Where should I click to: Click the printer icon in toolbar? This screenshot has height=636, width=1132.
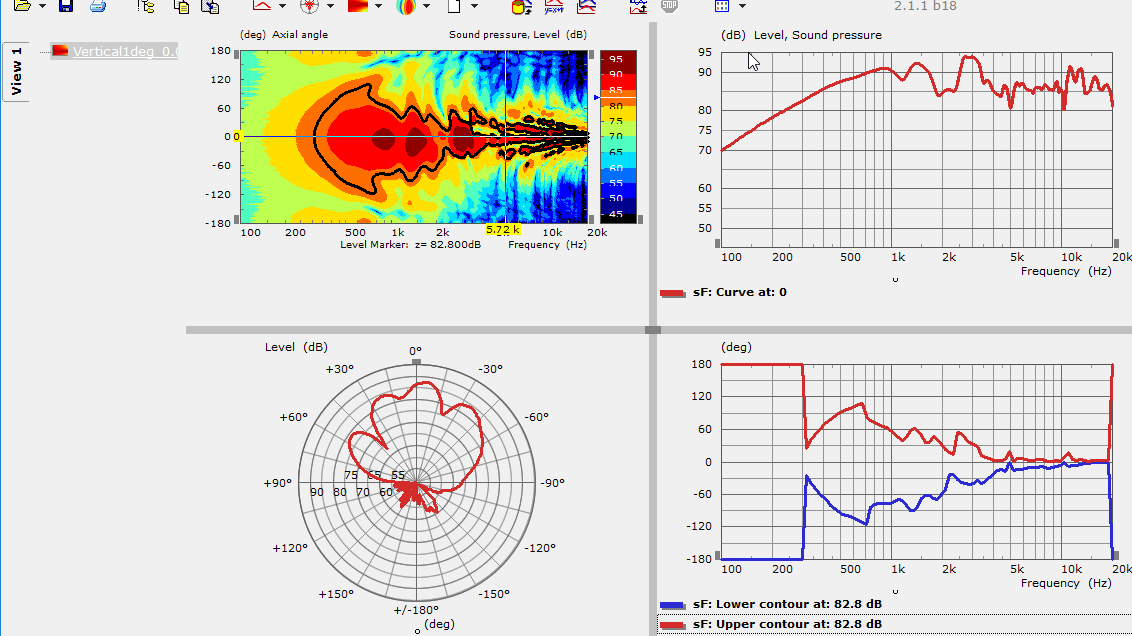click(x=97, y=6)
